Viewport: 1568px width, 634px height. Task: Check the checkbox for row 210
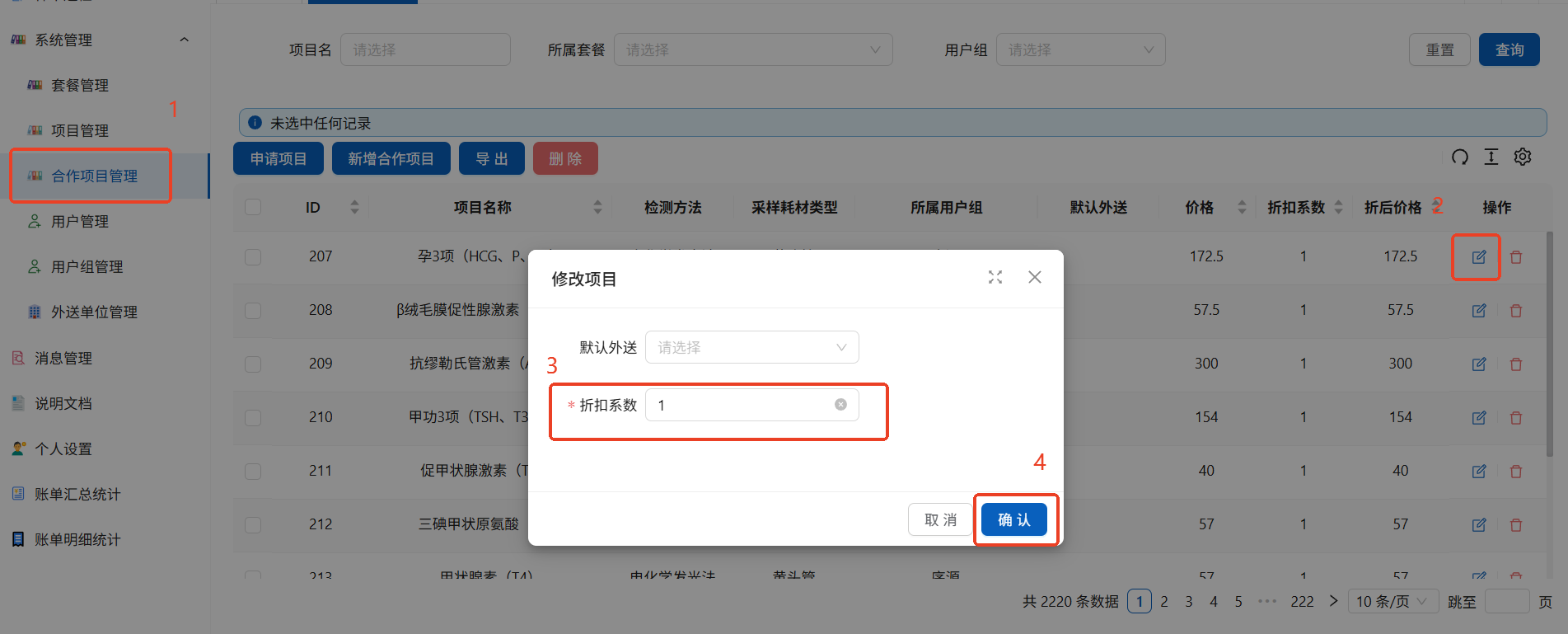point(253,418)
